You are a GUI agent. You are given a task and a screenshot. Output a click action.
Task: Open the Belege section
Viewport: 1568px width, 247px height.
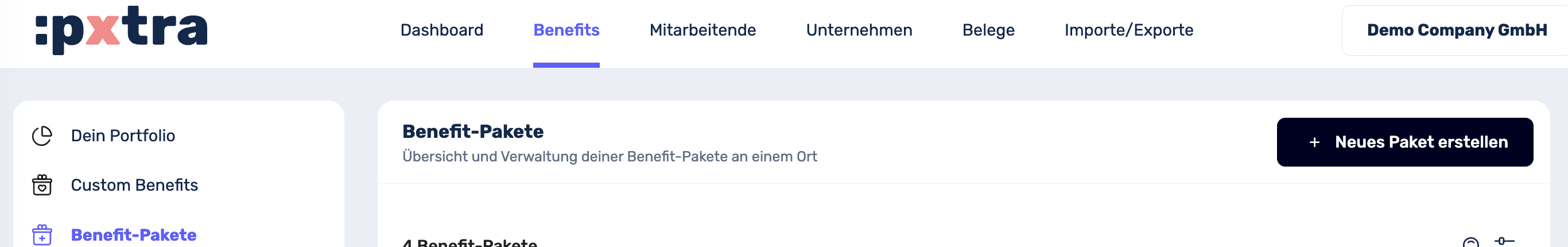pos(988,30)
